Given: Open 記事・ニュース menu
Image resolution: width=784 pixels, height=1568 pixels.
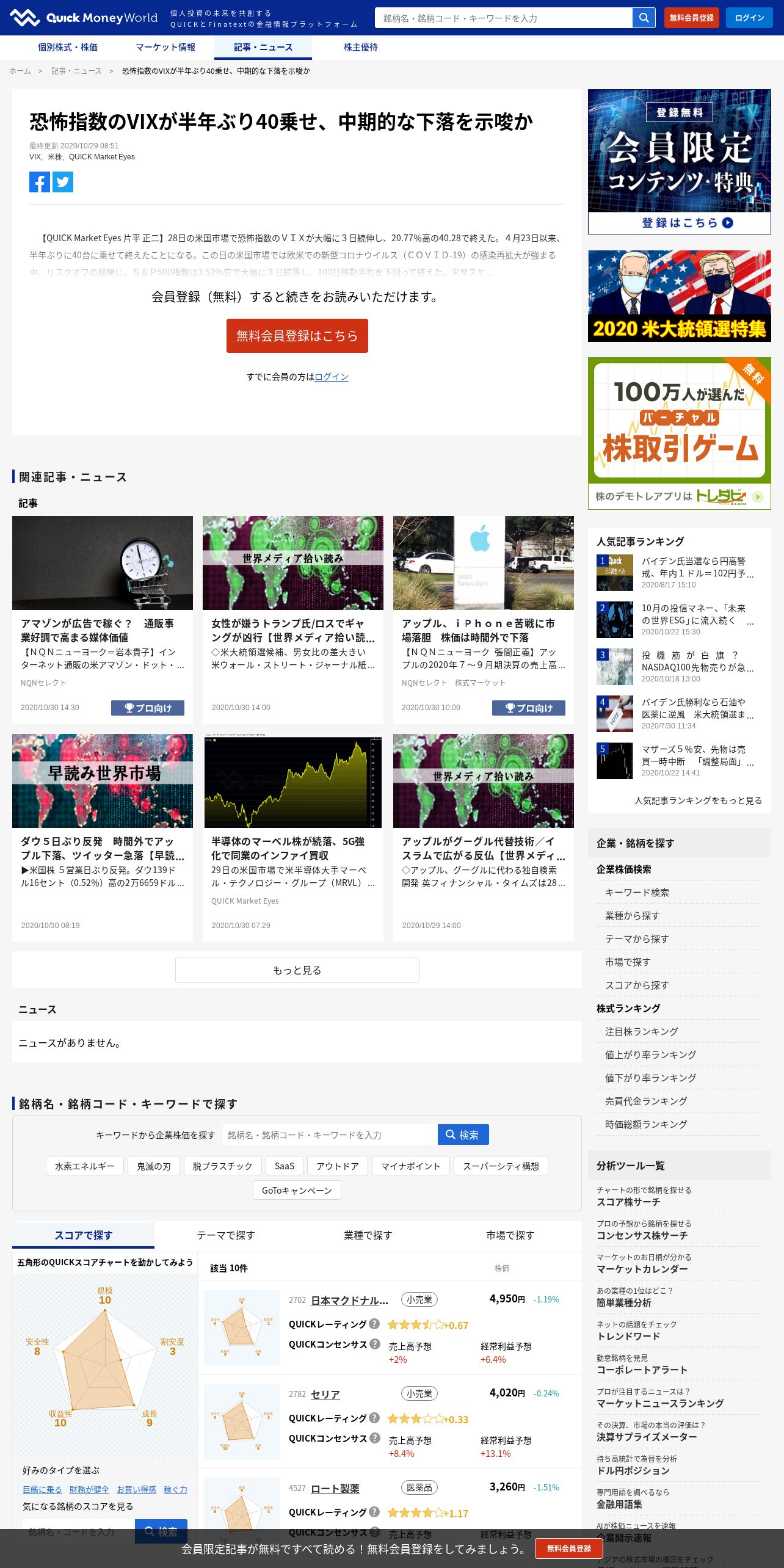Looking at the screenshot, I should [x=263, y=47].
